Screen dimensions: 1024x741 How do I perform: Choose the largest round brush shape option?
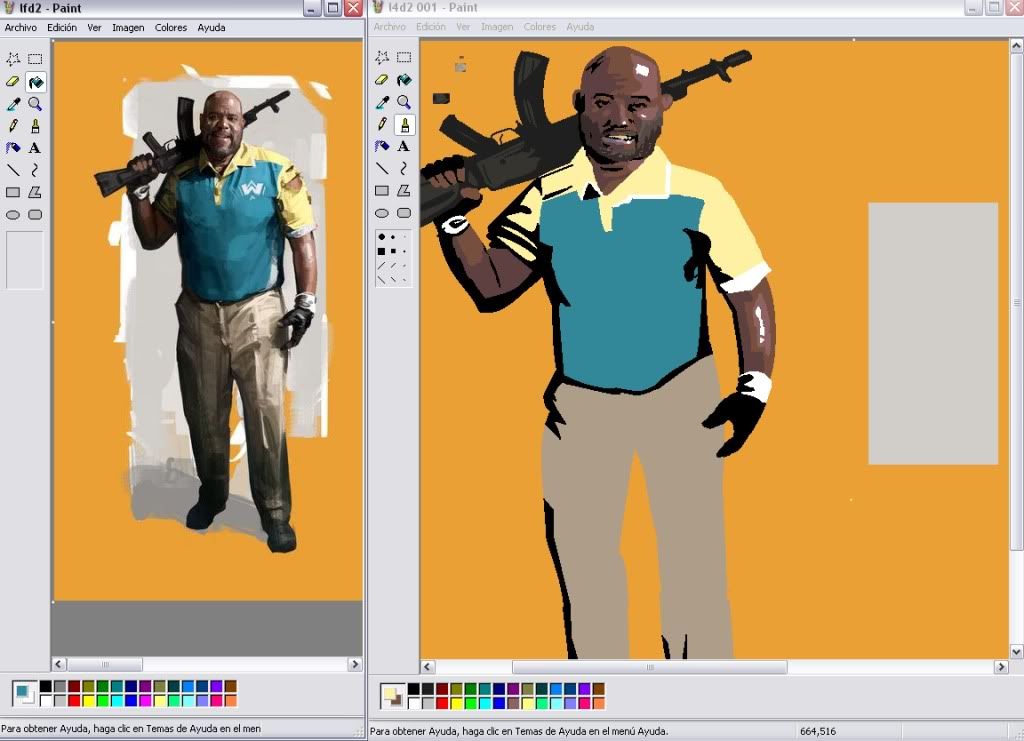[381, 237]
